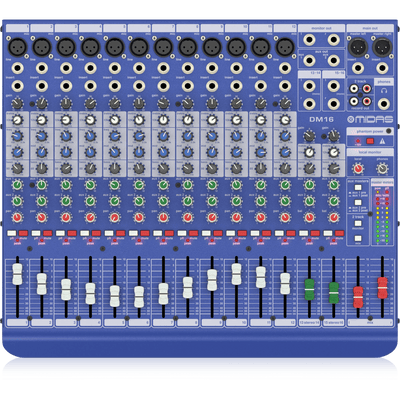
Task: Click the channel 3 line input jack
Action: (66, 69)
